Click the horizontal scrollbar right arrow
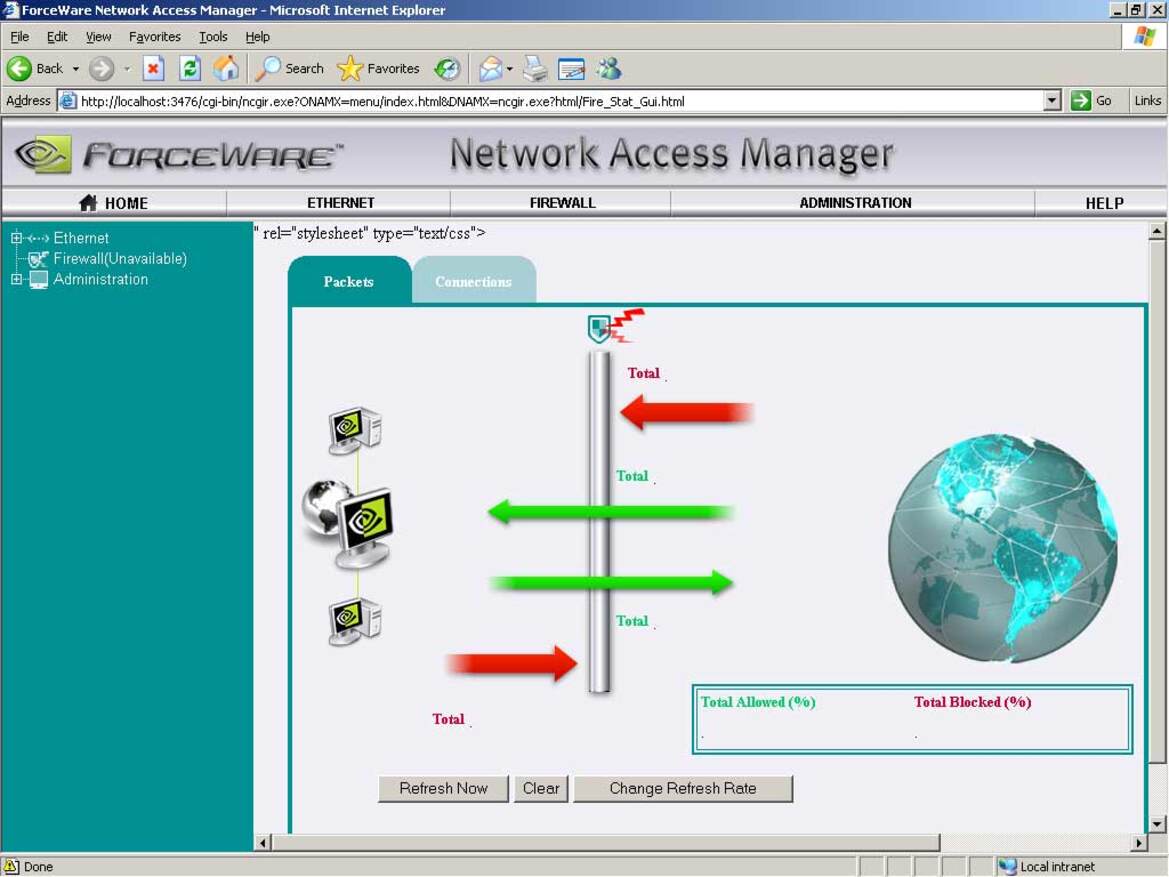Screen dimensions: 1169x877 pyautogui.click(x=1138, y=843)
